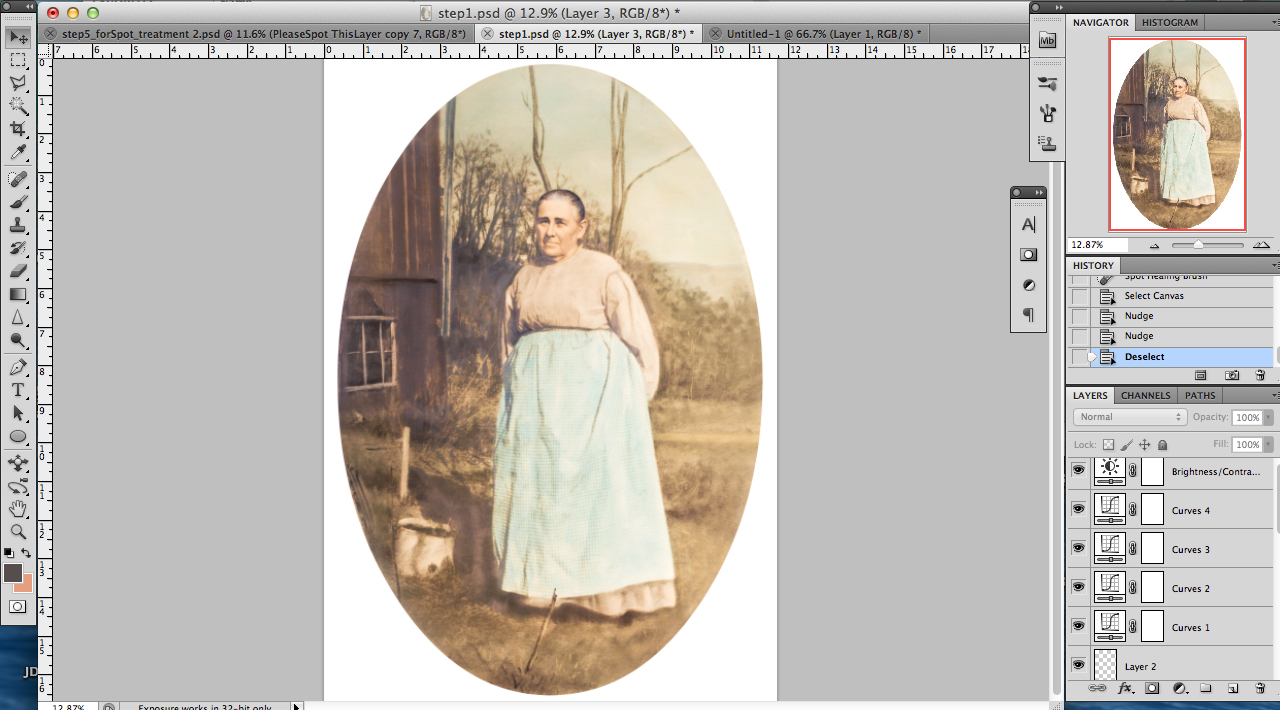The width and height of the screenshot is (1280, 710).
Task: Hide the Curves 4 layer
Action: tap(1078, 509)
